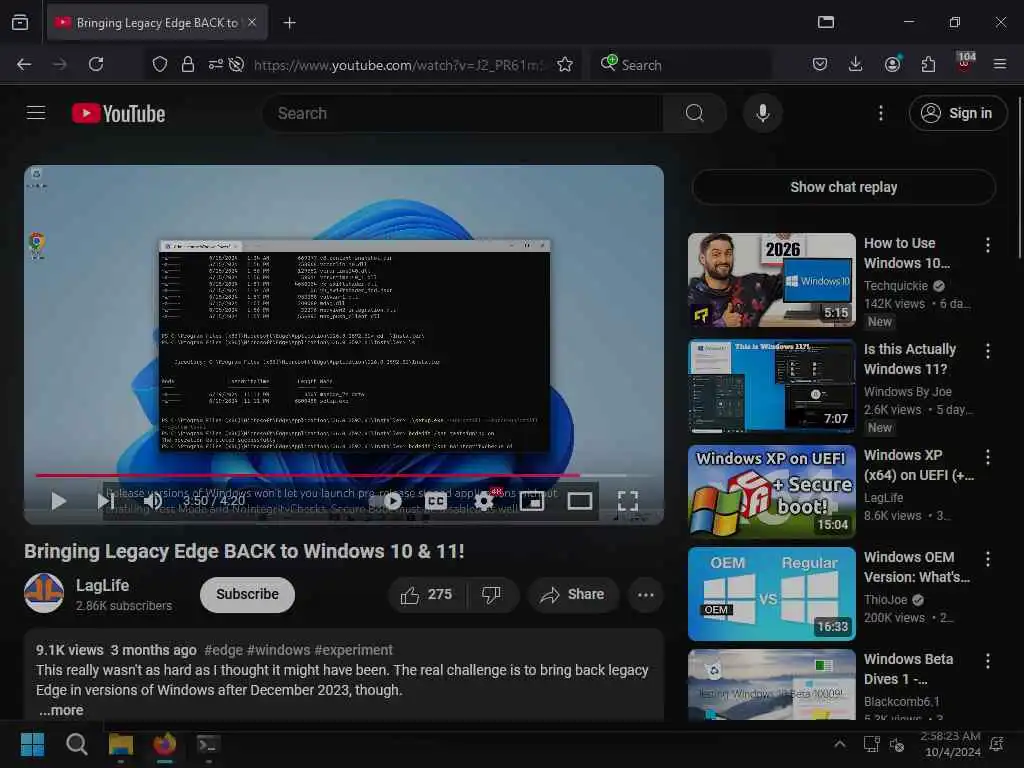Open Windows XP on UEFI video thumbnail
1024x768 pixels.
click(771, 492)
